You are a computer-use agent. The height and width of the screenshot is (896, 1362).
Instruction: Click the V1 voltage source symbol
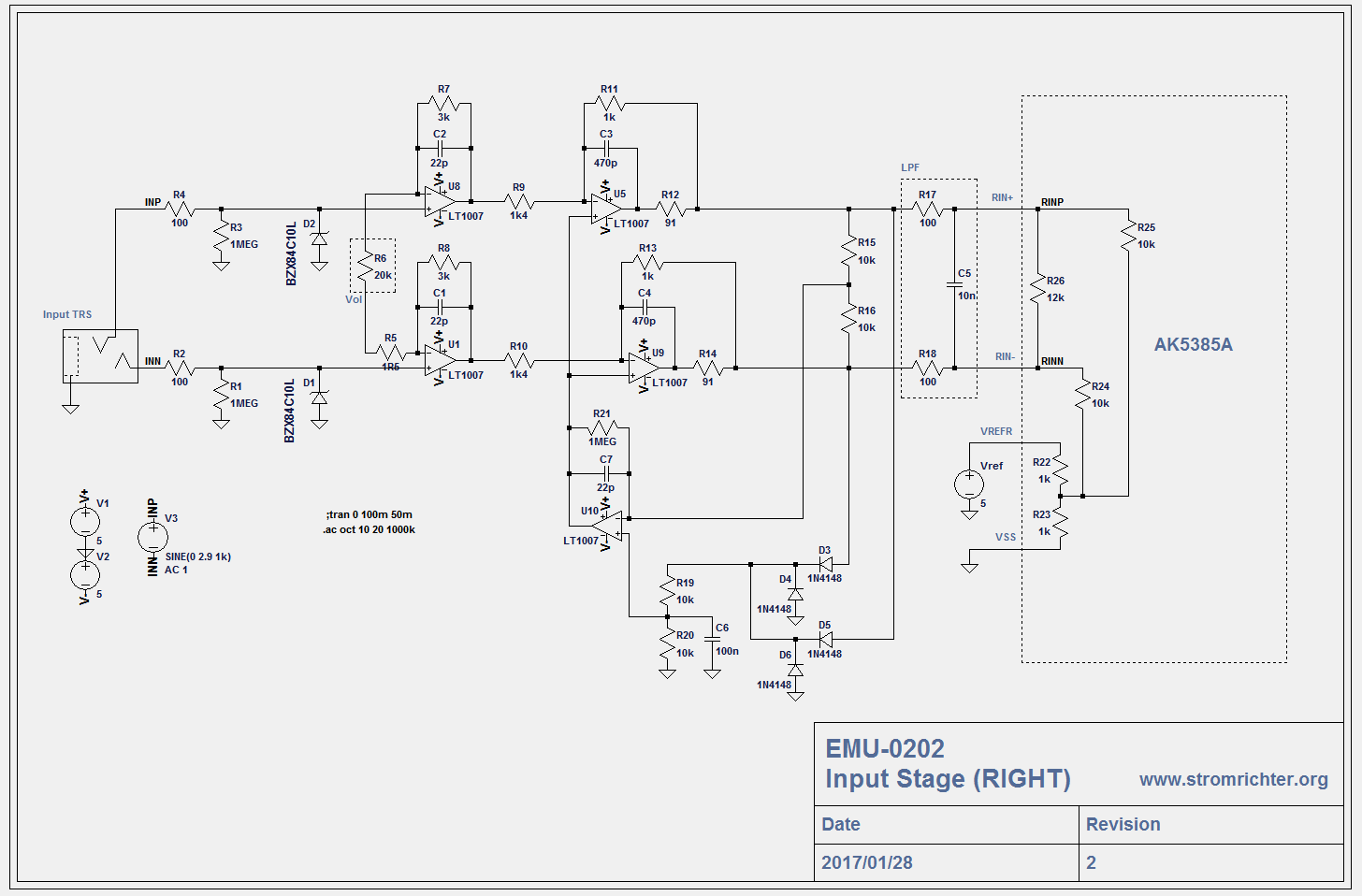point(85,522)
